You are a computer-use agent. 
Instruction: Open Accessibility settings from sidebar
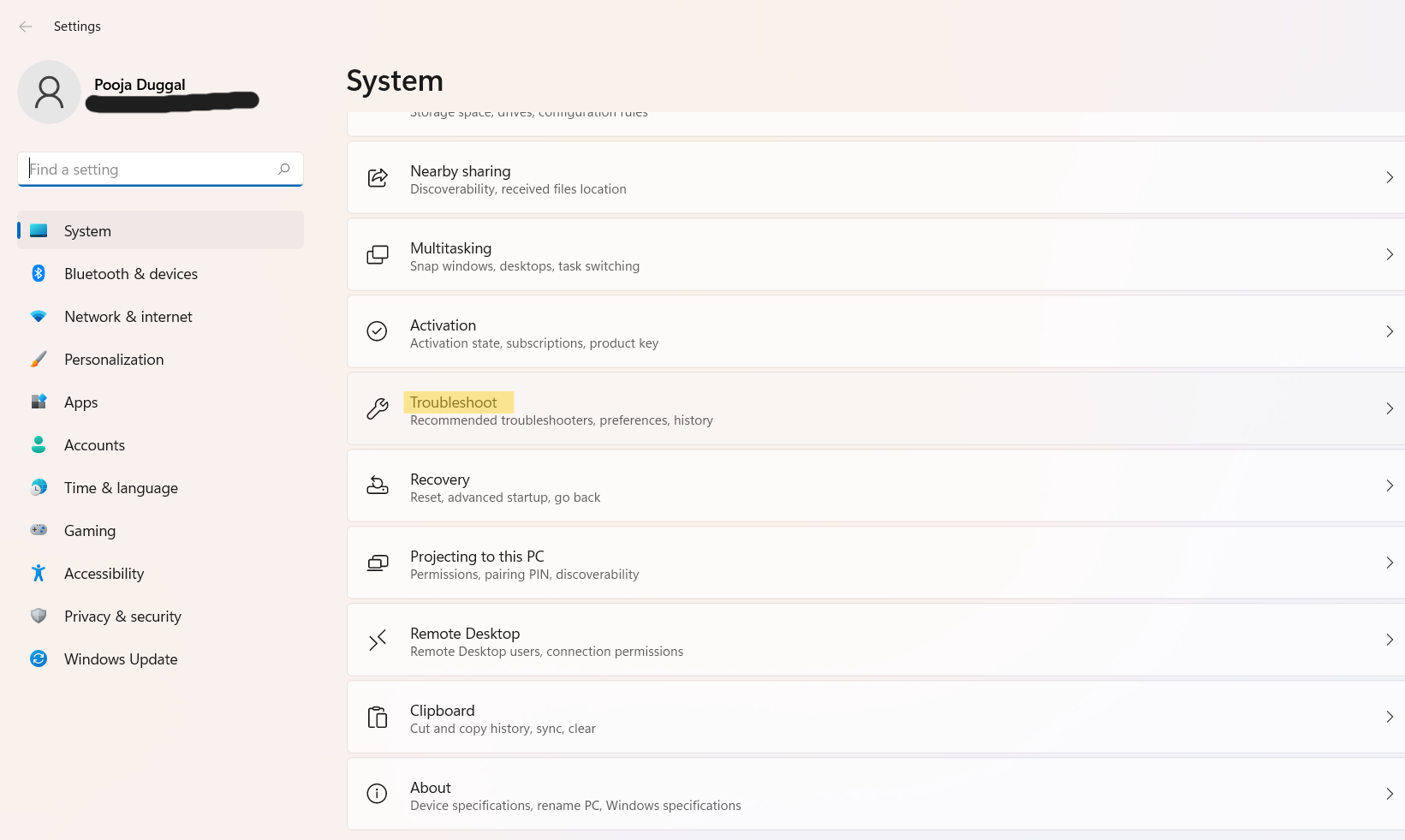pos(104,574)
